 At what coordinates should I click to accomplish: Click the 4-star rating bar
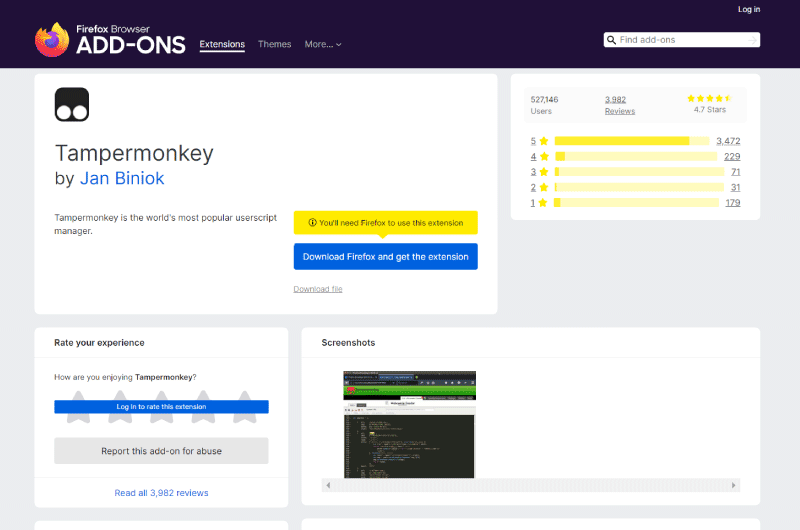point(636,157)
